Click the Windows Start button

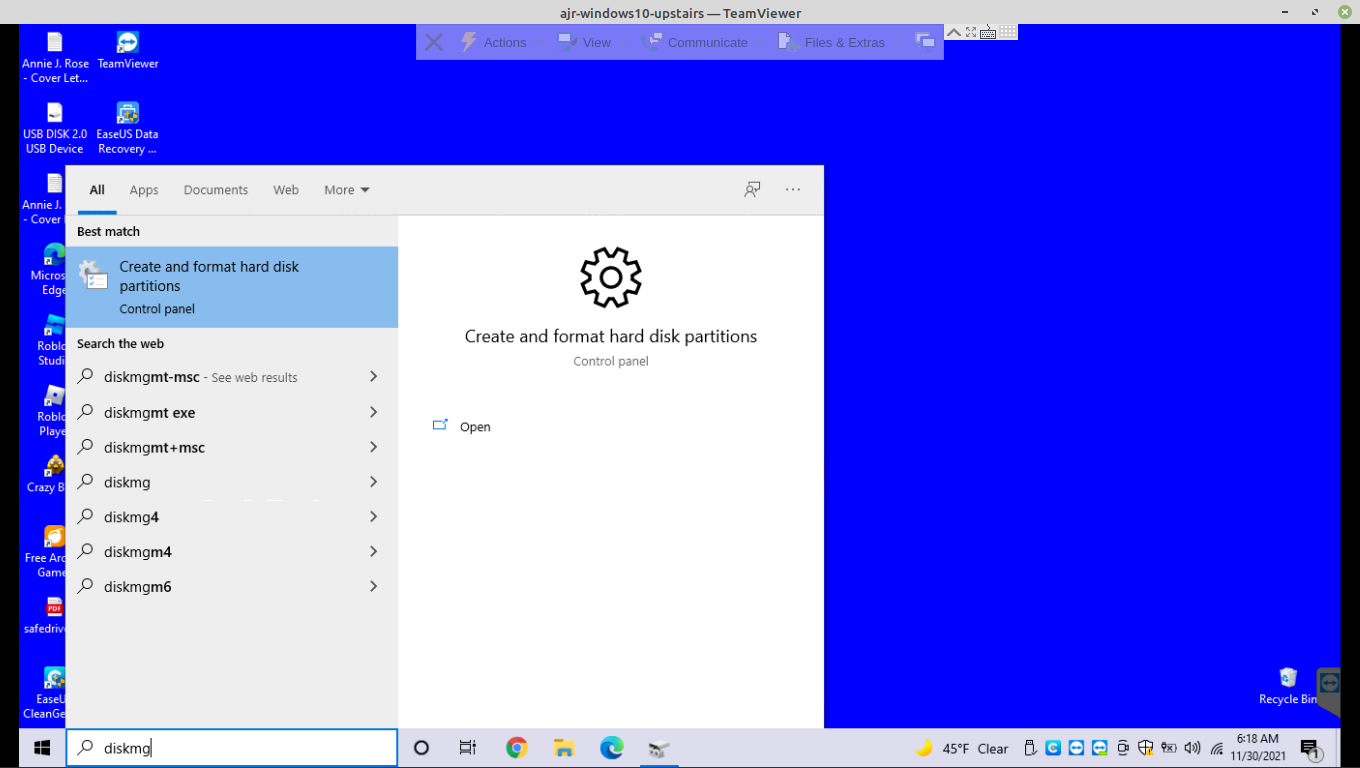point(42,748)
